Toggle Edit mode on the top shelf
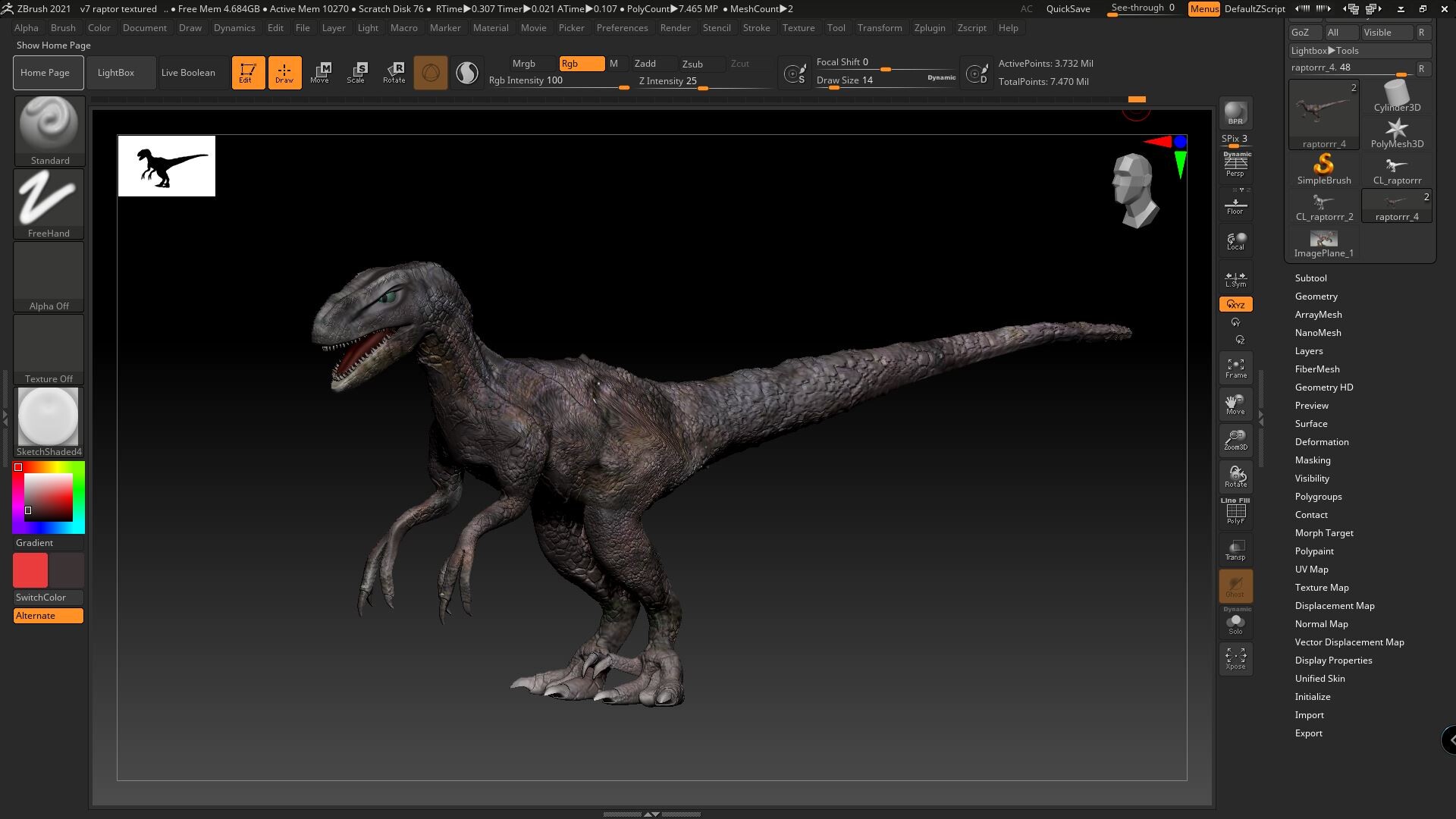The image size is (1456, 819). coord(248,72)
